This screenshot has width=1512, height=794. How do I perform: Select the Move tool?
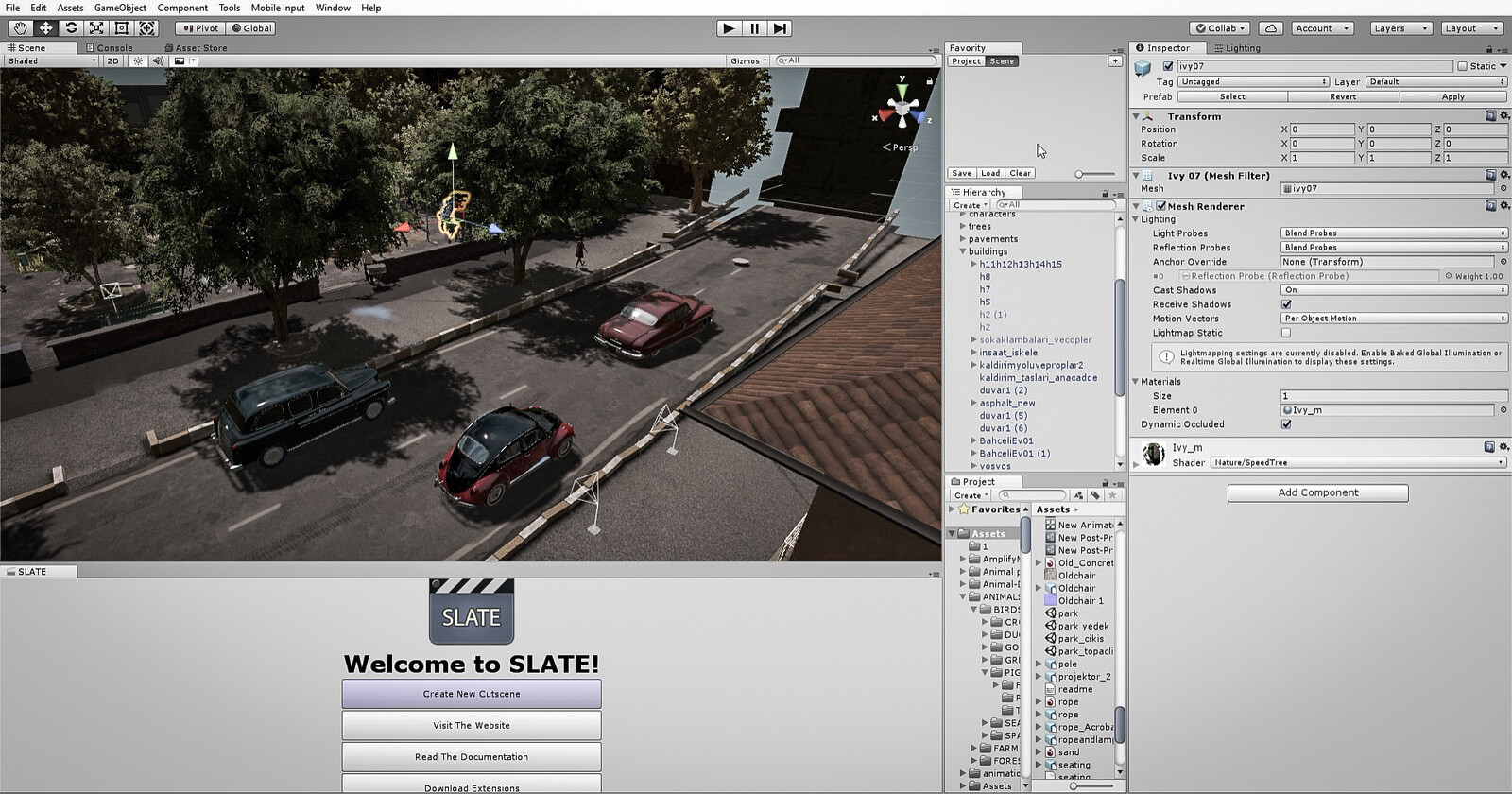[45, 28]
